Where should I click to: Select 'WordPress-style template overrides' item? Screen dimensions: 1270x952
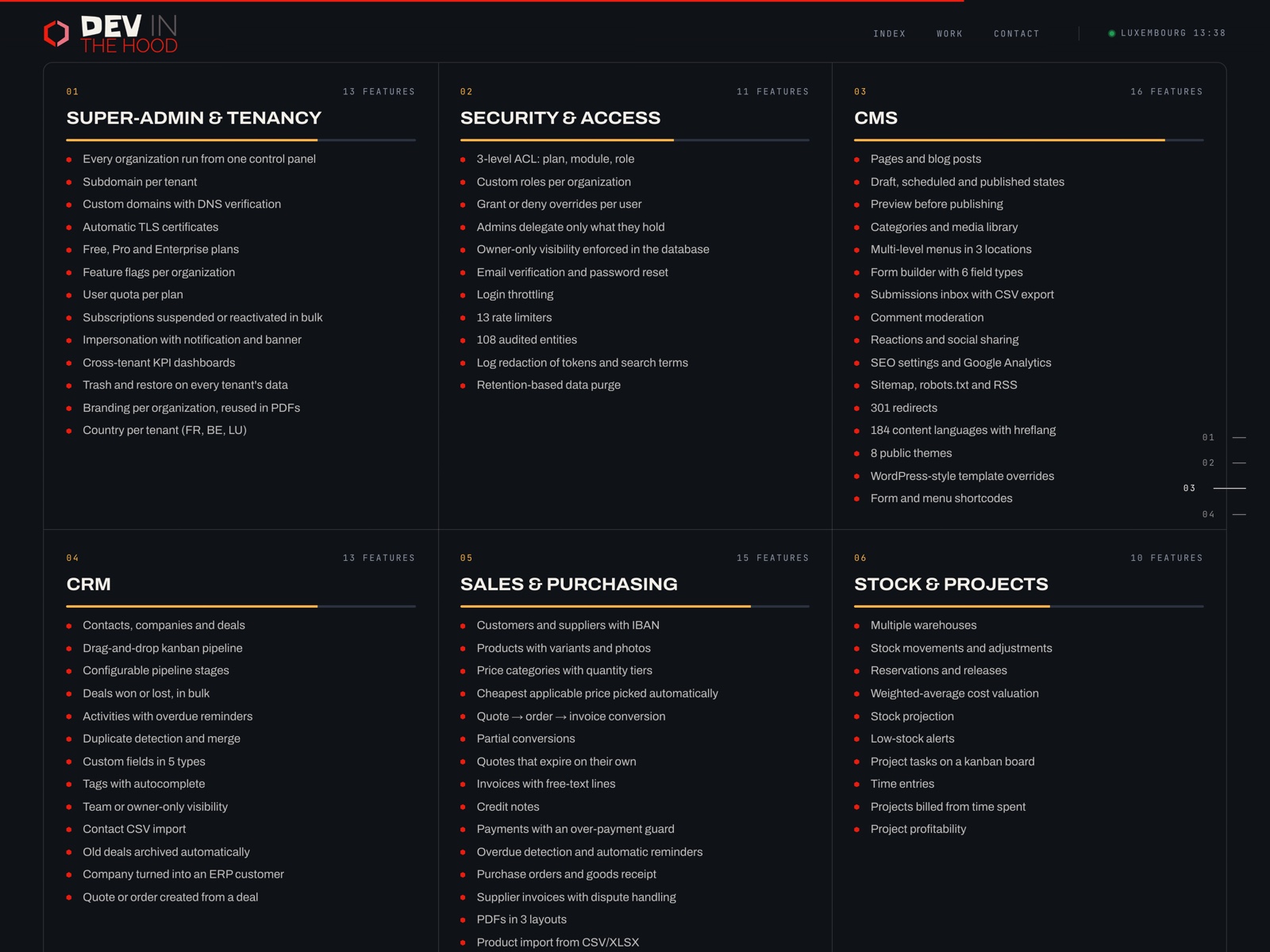point(962,476)
